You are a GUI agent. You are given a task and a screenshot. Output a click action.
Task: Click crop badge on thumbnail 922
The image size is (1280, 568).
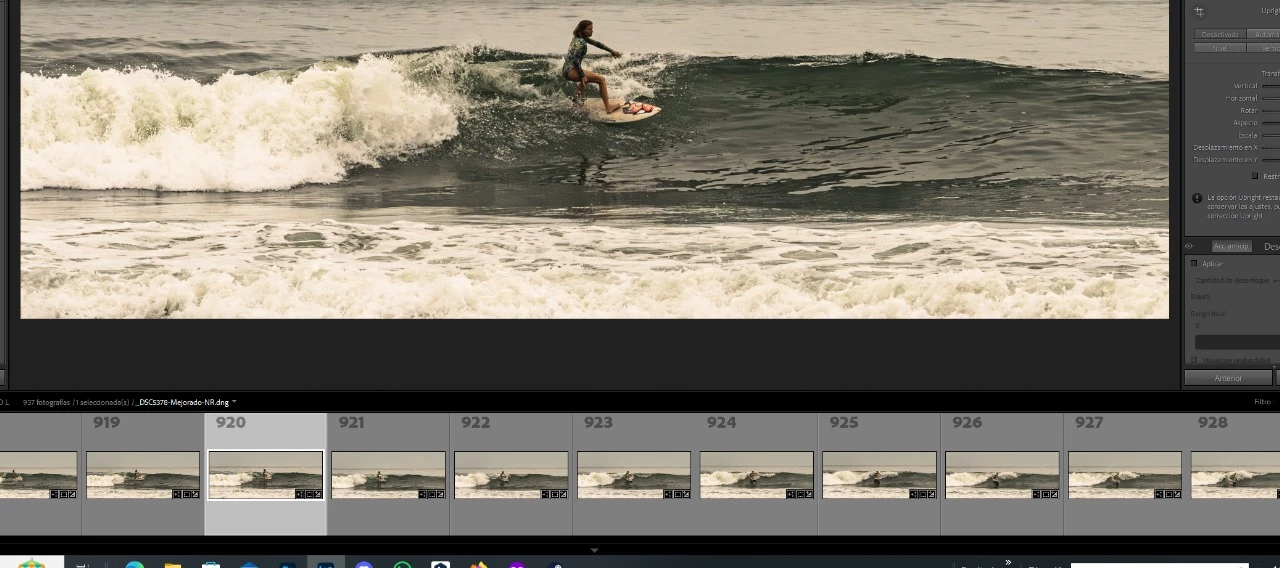coord(555,494)
